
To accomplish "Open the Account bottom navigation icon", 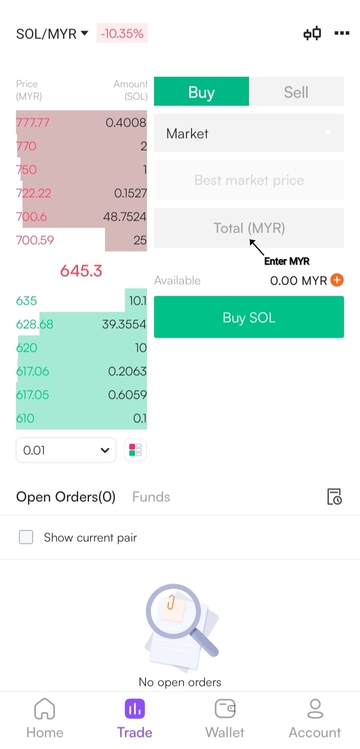I will click(315, 719).
